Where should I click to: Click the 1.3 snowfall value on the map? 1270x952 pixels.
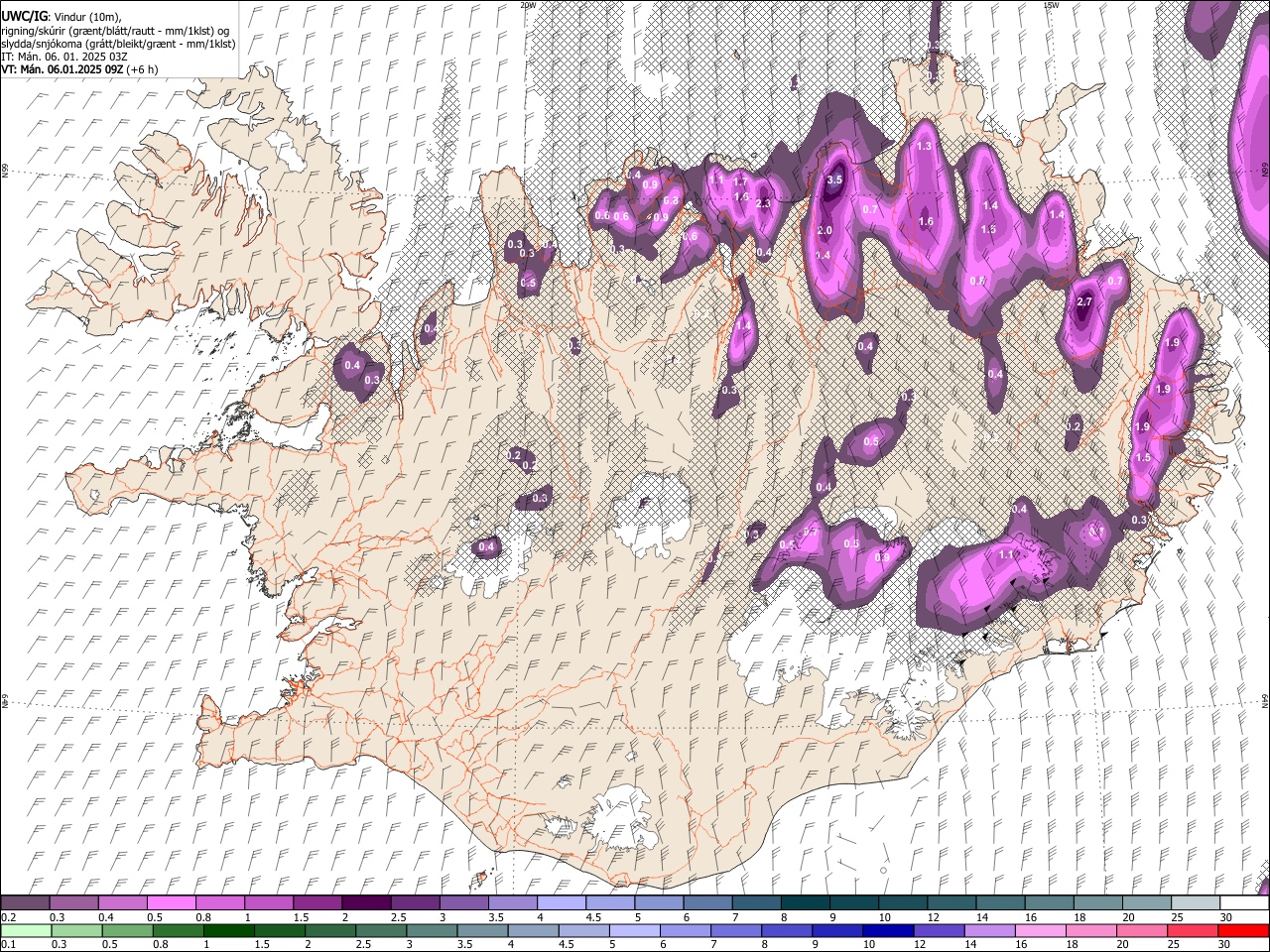(925, 146)
